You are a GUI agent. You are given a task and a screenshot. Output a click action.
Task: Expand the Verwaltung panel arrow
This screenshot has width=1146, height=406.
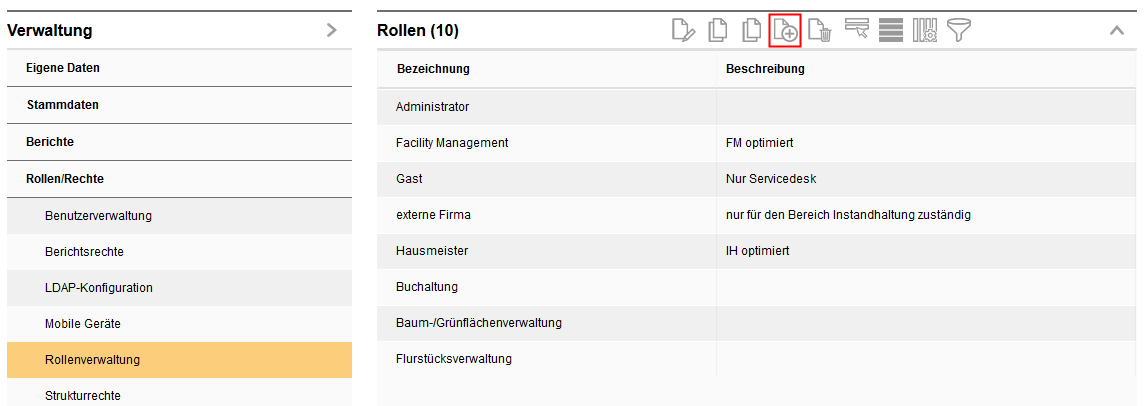pos(332,31)
